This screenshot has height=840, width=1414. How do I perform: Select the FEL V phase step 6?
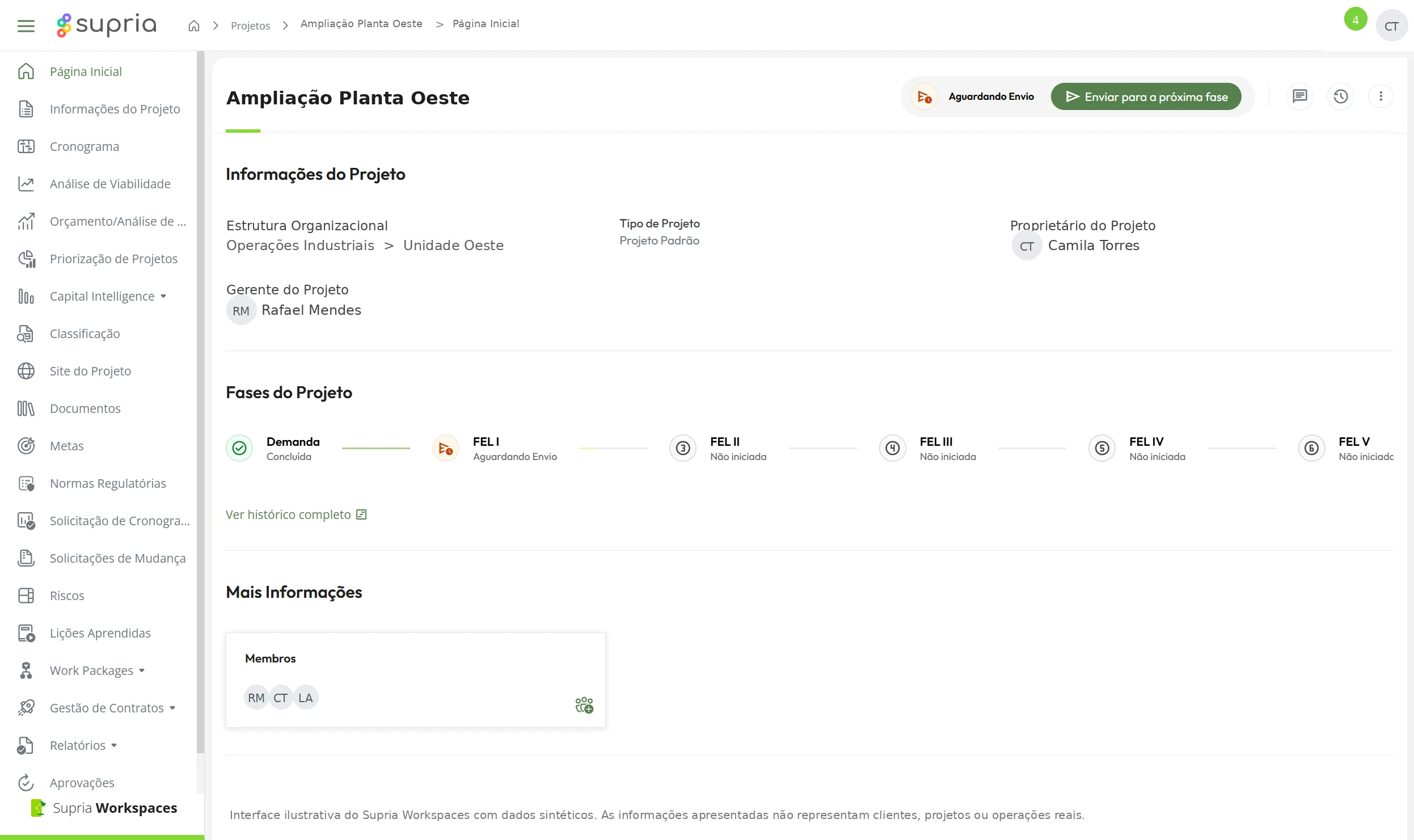(x=1312, y=448)
